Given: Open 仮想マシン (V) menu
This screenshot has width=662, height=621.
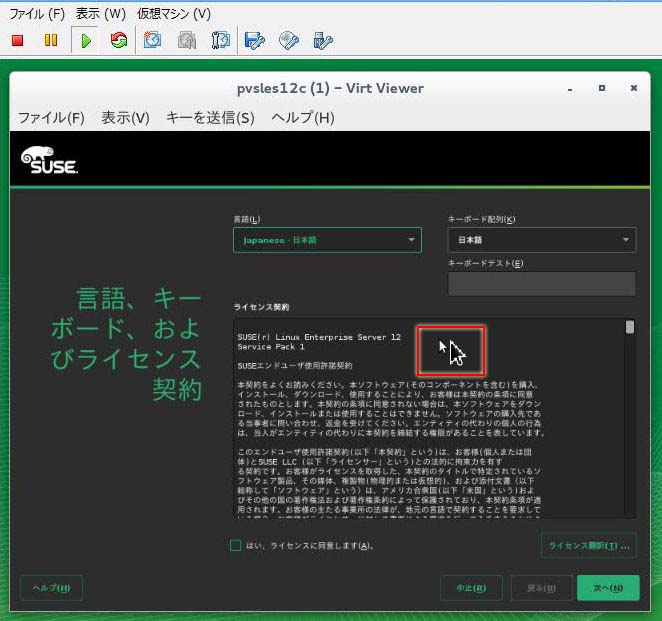Looking at the screenshot, I should point(174,14).
